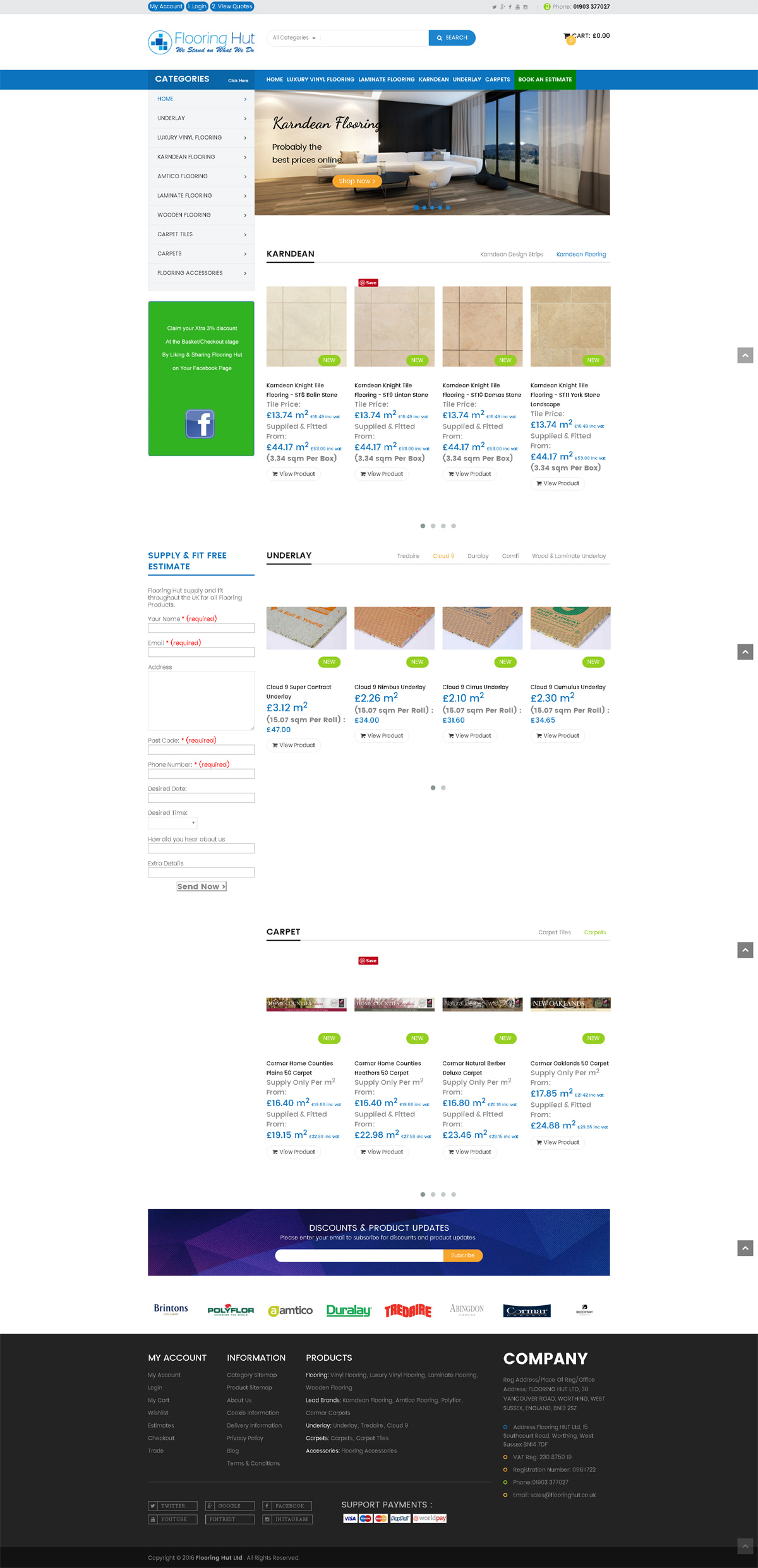This screenshot has width=758, height=1568.
Task: Open the Delivery Information footer link
Action: (x=255, y=1425)
